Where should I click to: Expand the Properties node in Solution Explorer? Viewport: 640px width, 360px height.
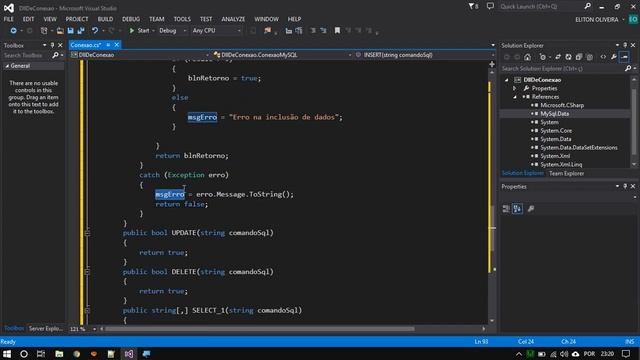[514, 89]
